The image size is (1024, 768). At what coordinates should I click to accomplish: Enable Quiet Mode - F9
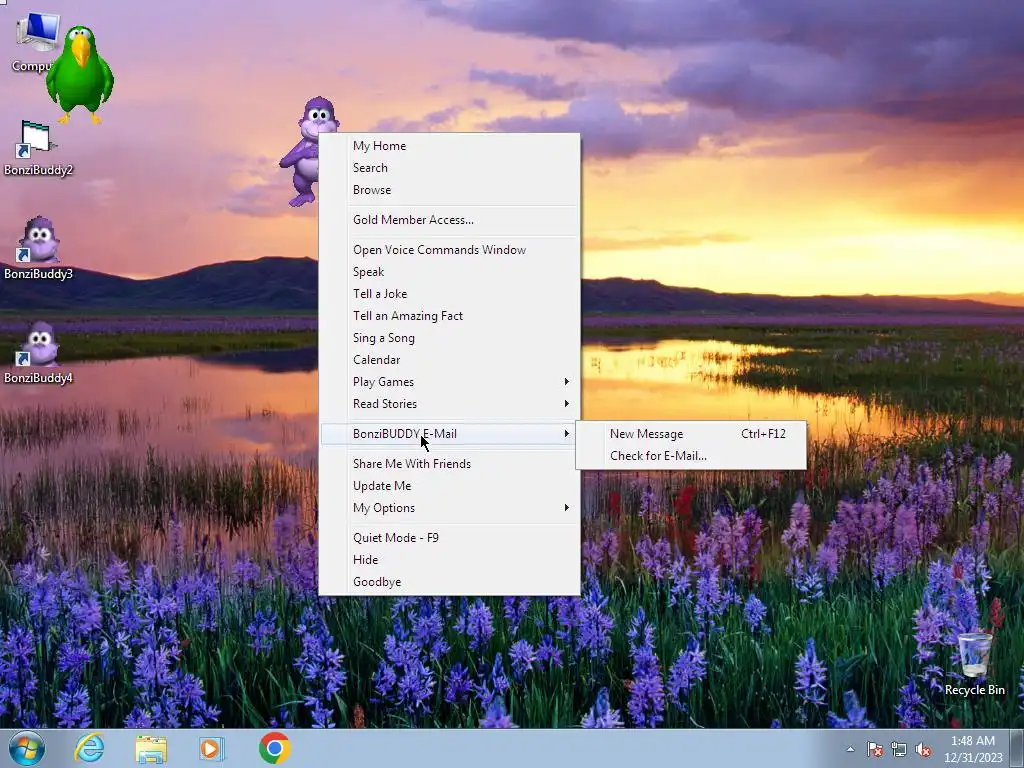point(450,538)
